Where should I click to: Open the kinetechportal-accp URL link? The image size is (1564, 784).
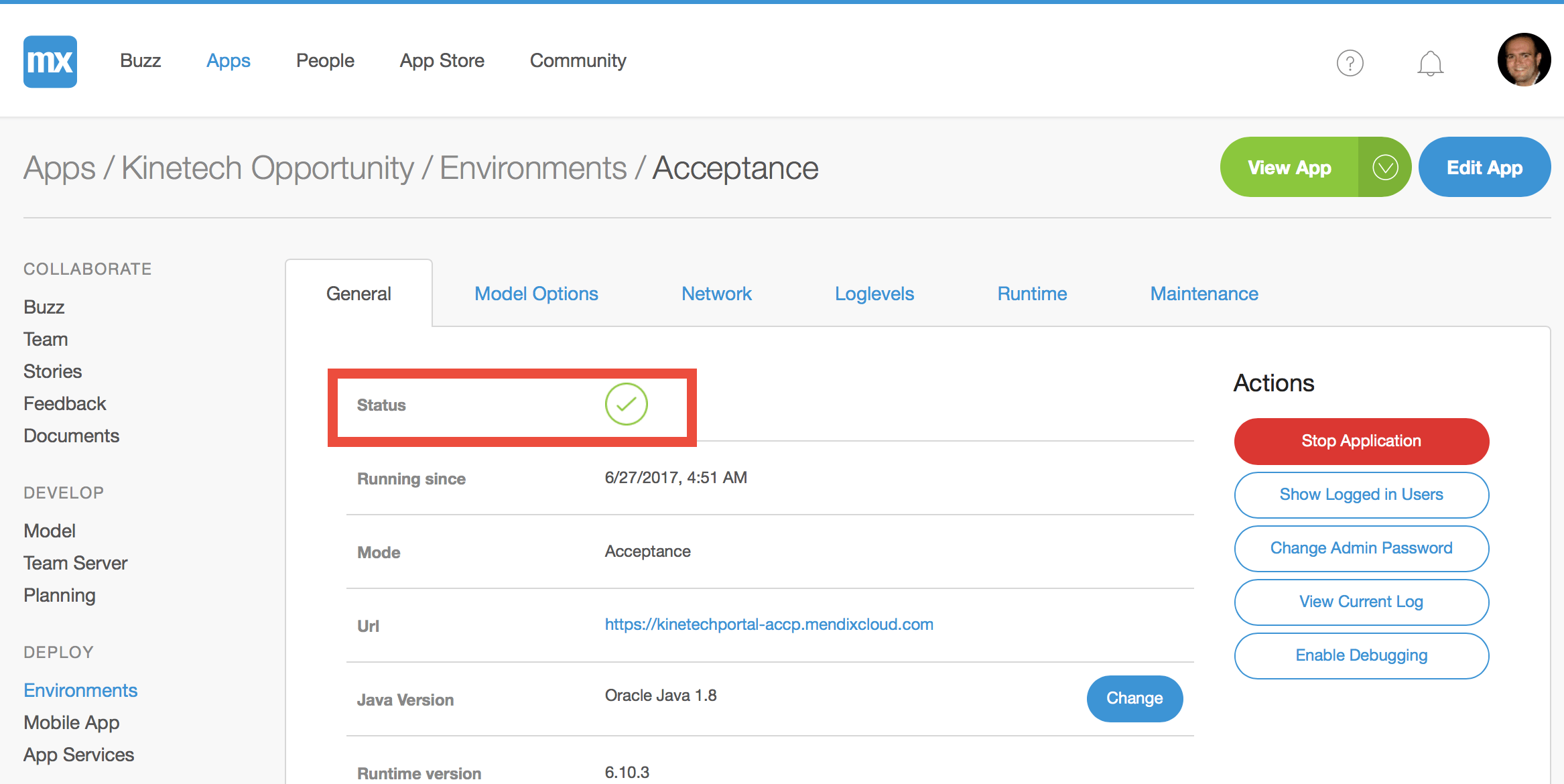coord(769,624)
